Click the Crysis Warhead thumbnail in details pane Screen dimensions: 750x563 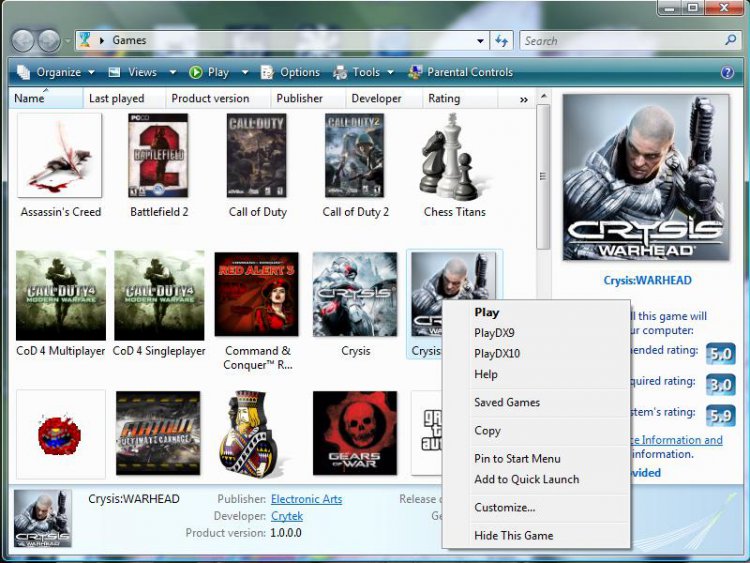[x=43, y=518]
